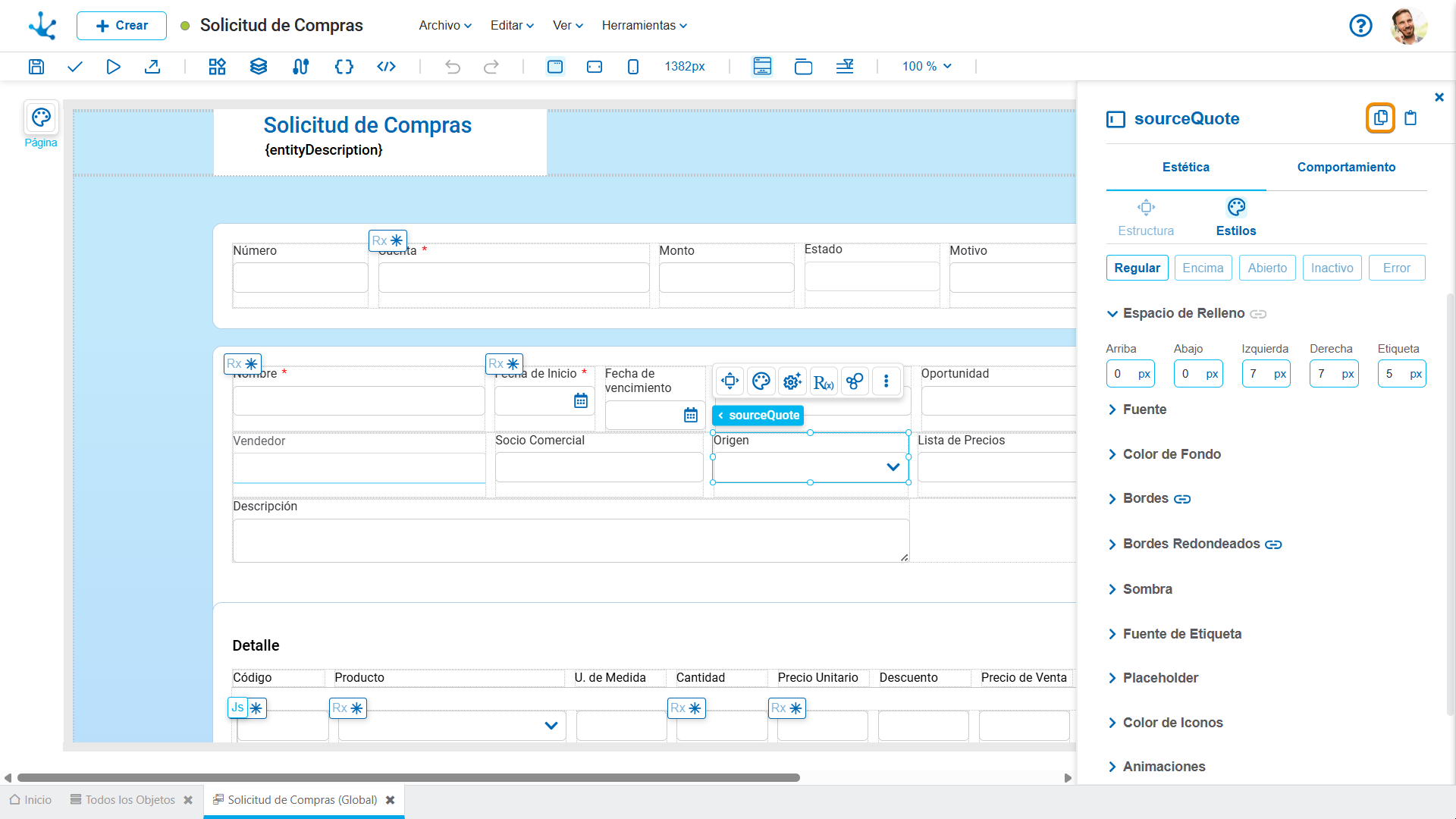The height and width of the screenshot is (819, 1456).
Task: Open the layers stack icon
Action: 259,67
